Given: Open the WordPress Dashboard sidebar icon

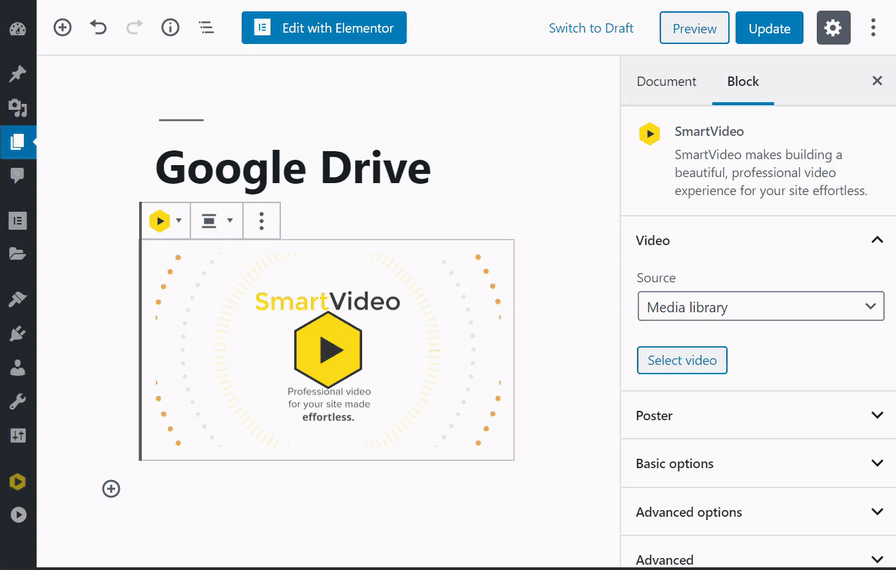Looking at the screenshot, I should 18,29.
